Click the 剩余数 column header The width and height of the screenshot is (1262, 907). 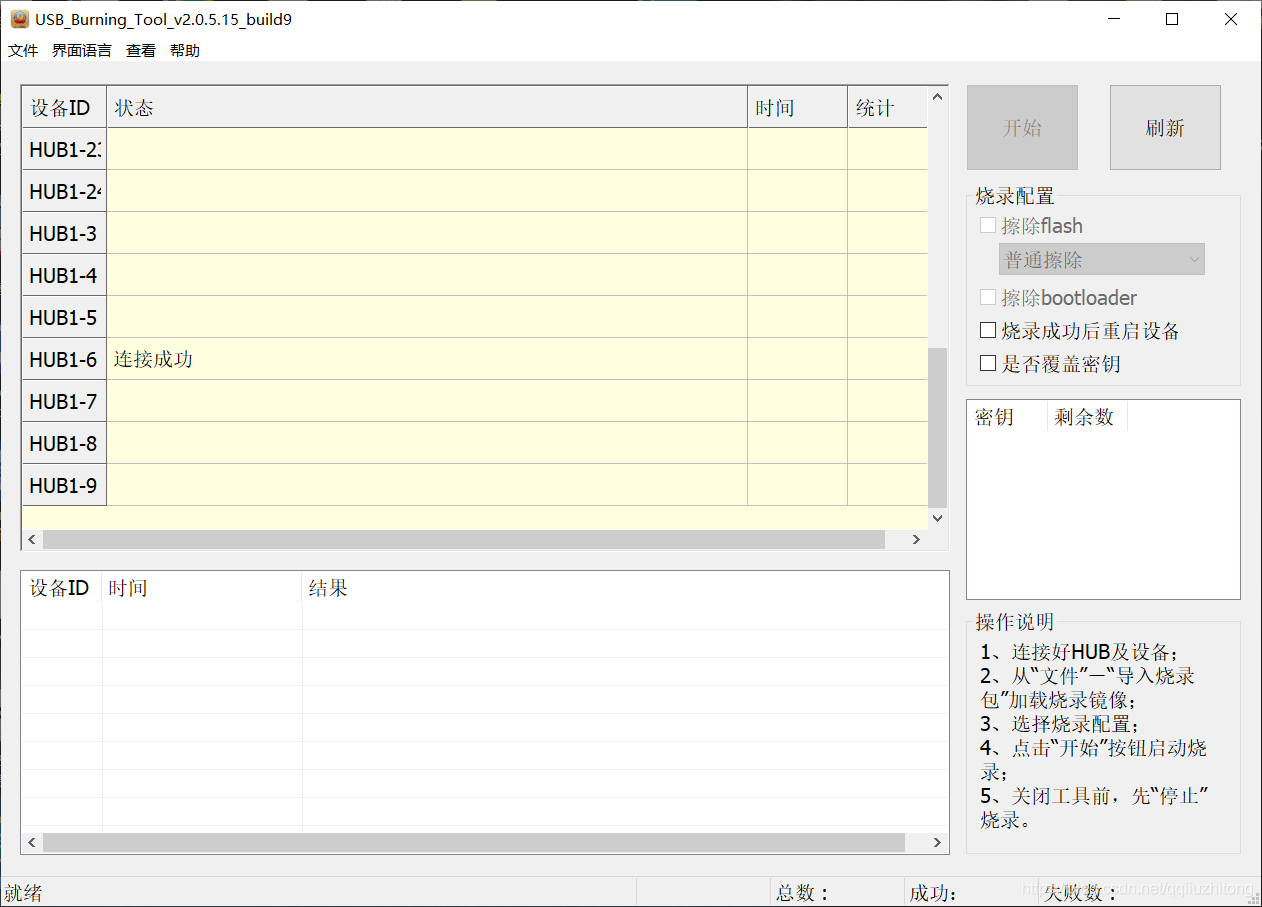pyautogui.click(x=1085, y=416)
